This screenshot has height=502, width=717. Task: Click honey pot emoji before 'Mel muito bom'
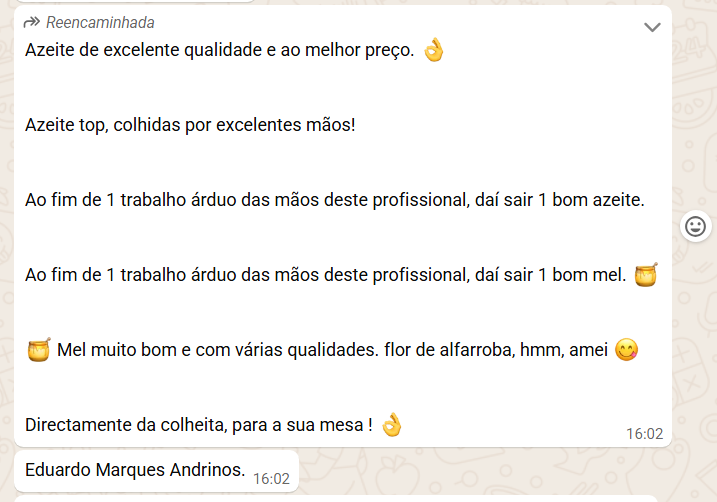pos(38,351)
